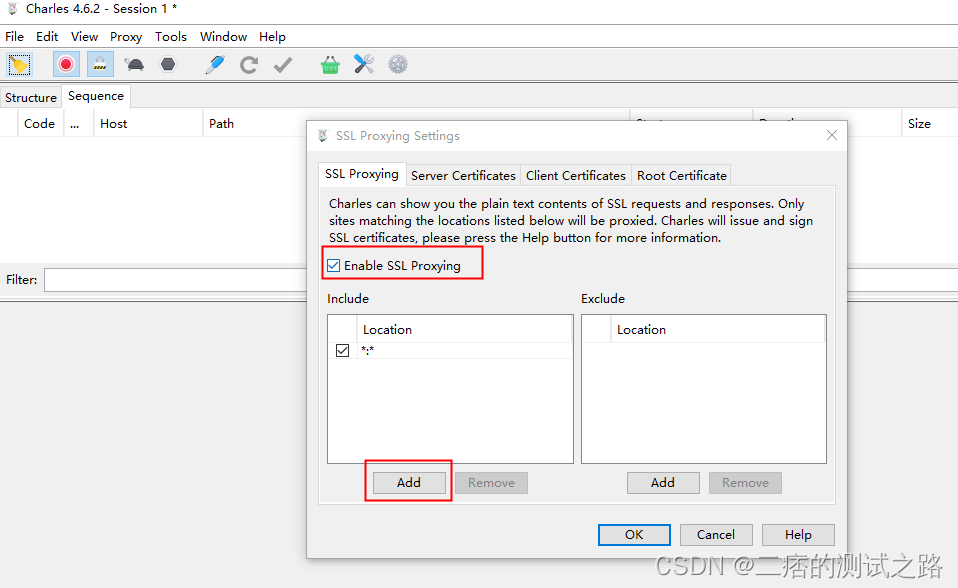Select the SSL Proxying tab

tap(362, 174)
